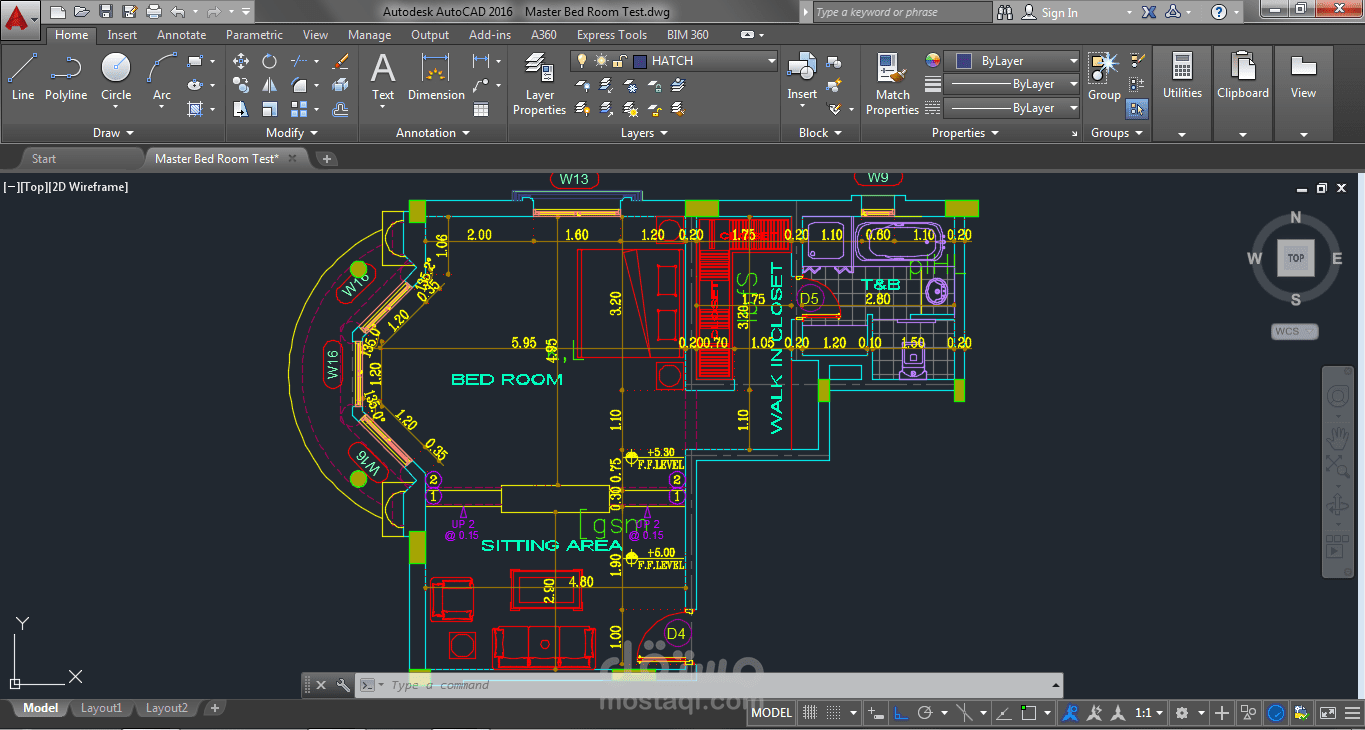Toggle group selection on/off in Groups panel
Viewport: 1365px width, 730px height.
(1137, 108)
